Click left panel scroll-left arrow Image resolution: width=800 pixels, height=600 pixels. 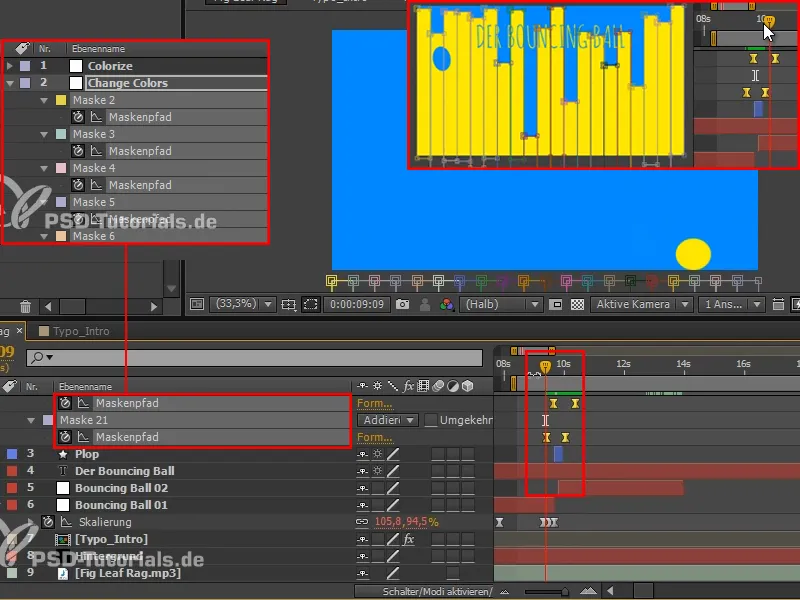(x=48, y=307)
